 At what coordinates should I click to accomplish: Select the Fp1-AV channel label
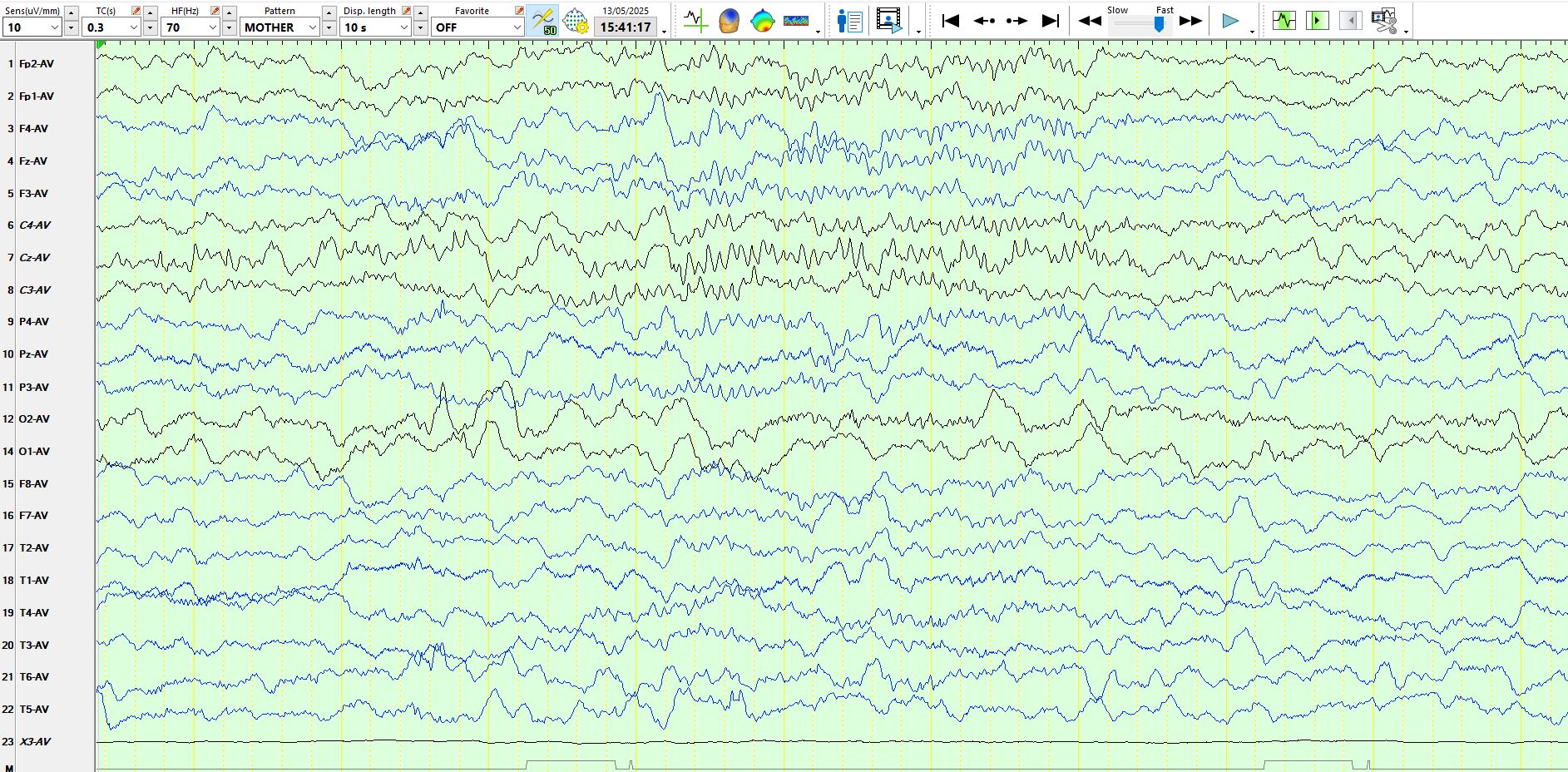coord(37,96)
